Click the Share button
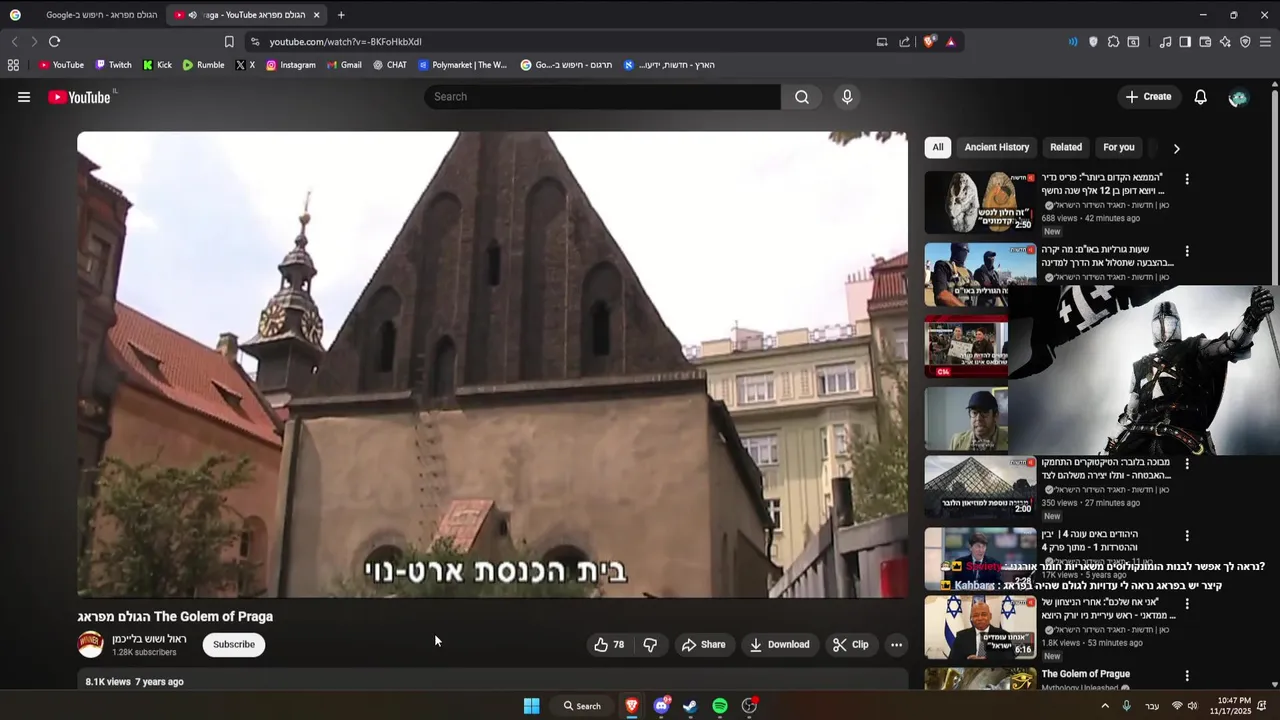This screenshot has height=720, width=1280. (x=703, y=645)
